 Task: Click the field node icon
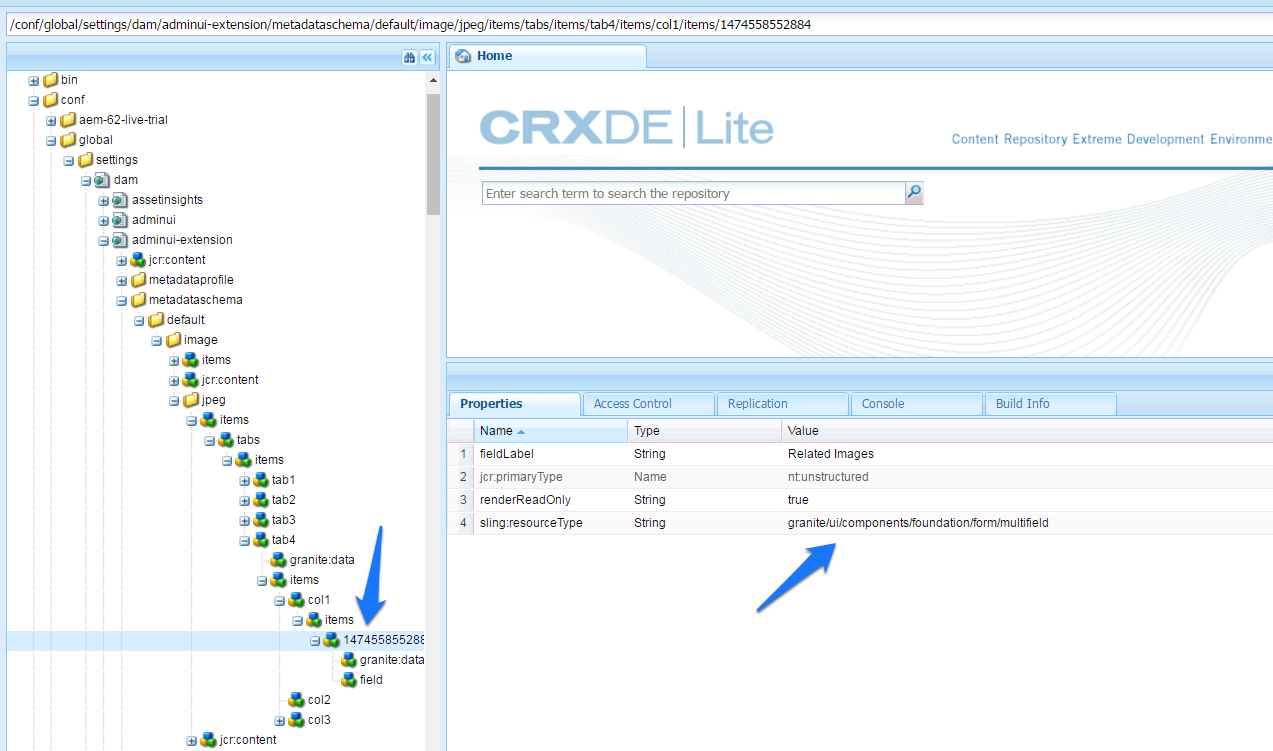tap(349, 680)
